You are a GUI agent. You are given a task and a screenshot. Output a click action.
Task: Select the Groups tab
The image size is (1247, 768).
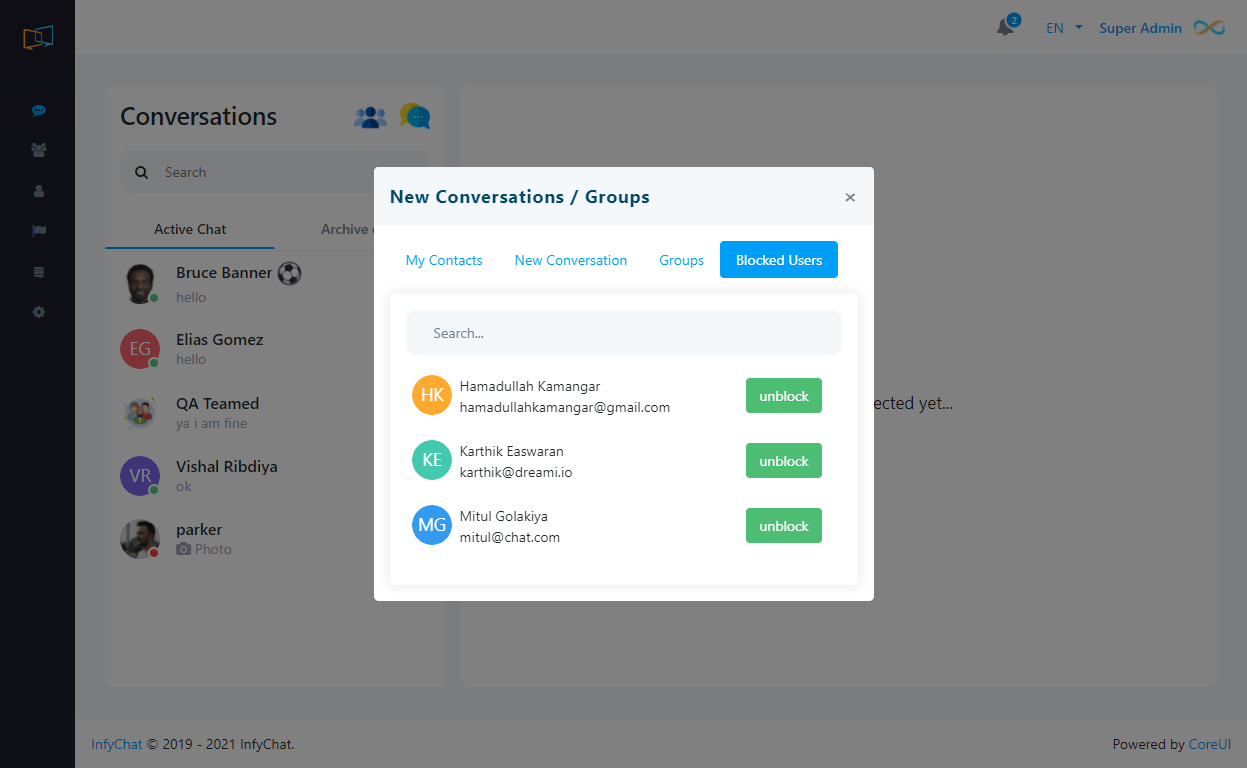(x=681, y=260)
